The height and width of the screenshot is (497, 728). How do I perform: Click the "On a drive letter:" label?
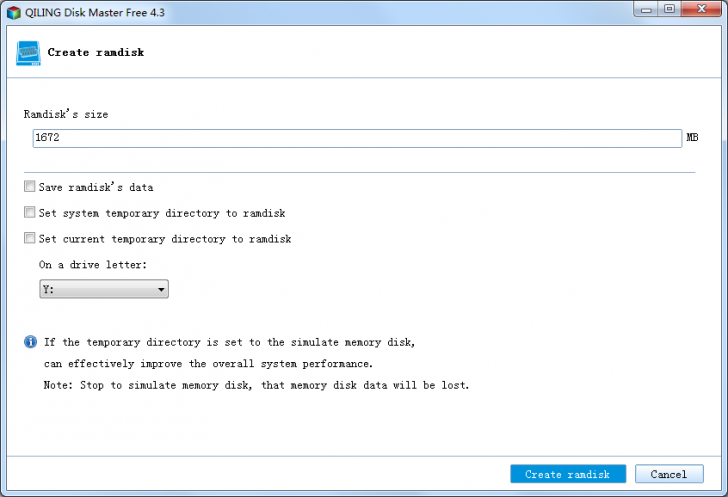point(93,265)
